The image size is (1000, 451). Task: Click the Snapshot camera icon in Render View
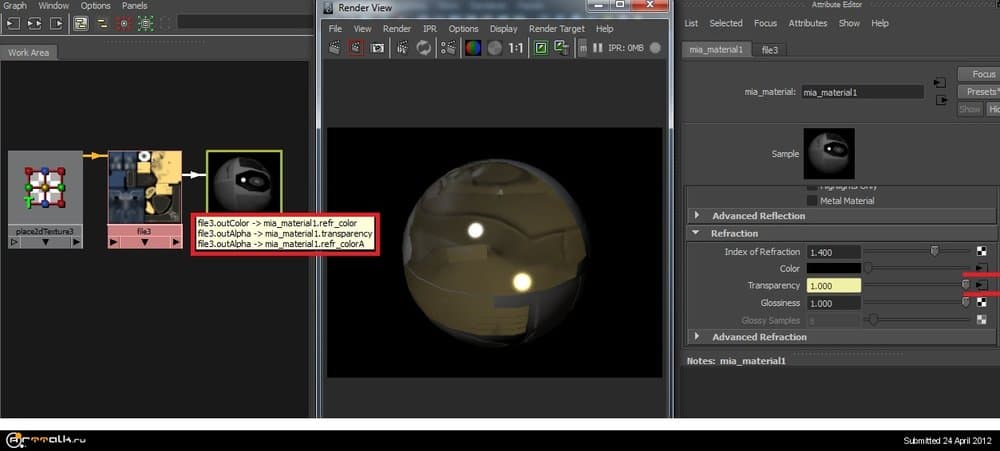[x=377, y=47]
